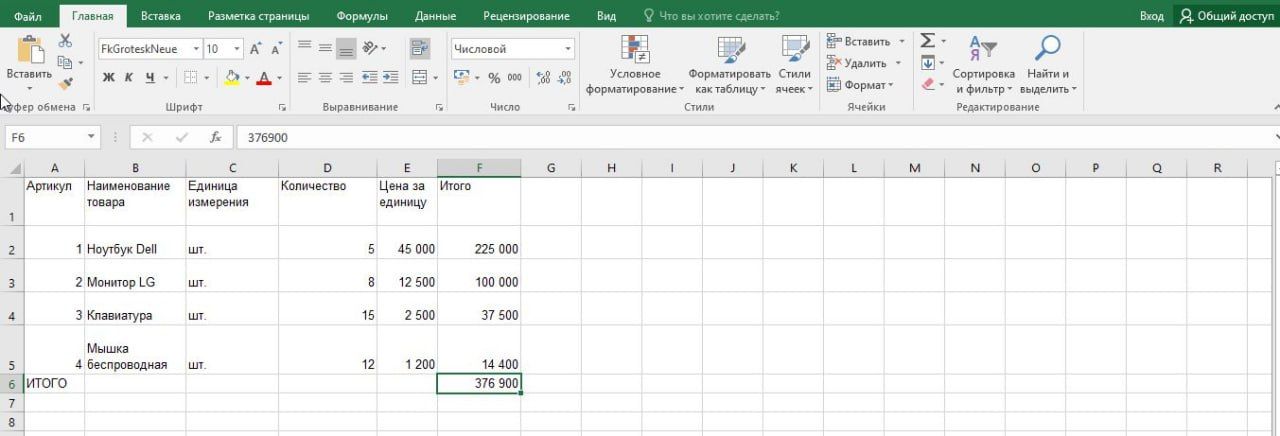Apply percent style format

[x=493, y=78]
